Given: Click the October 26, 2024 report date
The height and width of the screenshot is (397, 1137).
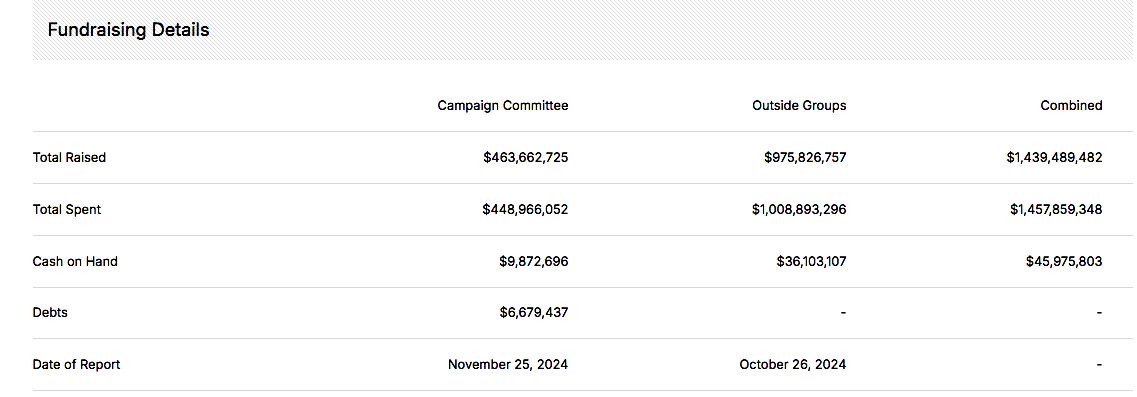Looking at the screenshot, I should pyautogui.click(x=793, y=364).
